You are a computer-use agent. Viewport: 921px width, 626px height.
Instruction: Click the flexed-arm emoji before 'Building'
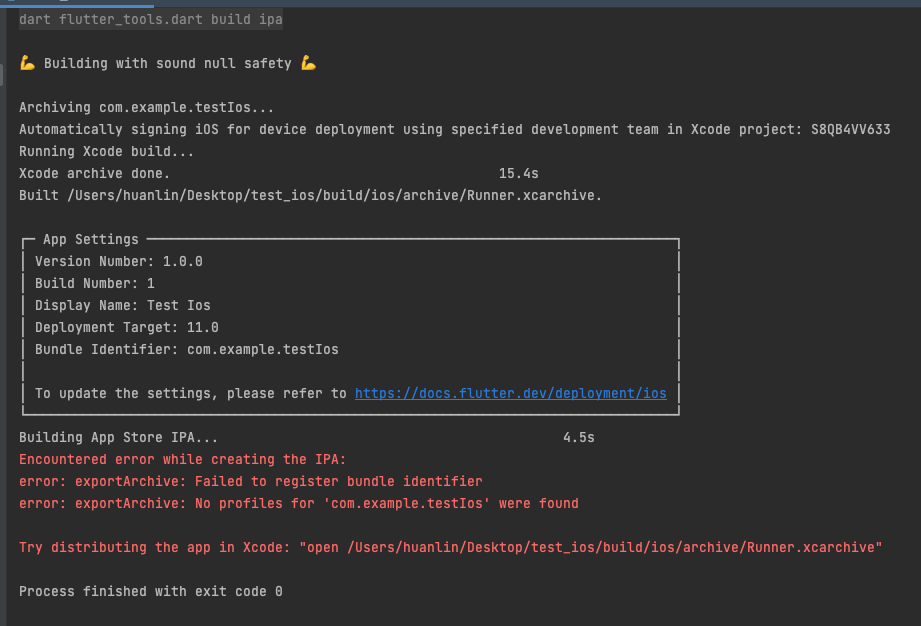28,63
